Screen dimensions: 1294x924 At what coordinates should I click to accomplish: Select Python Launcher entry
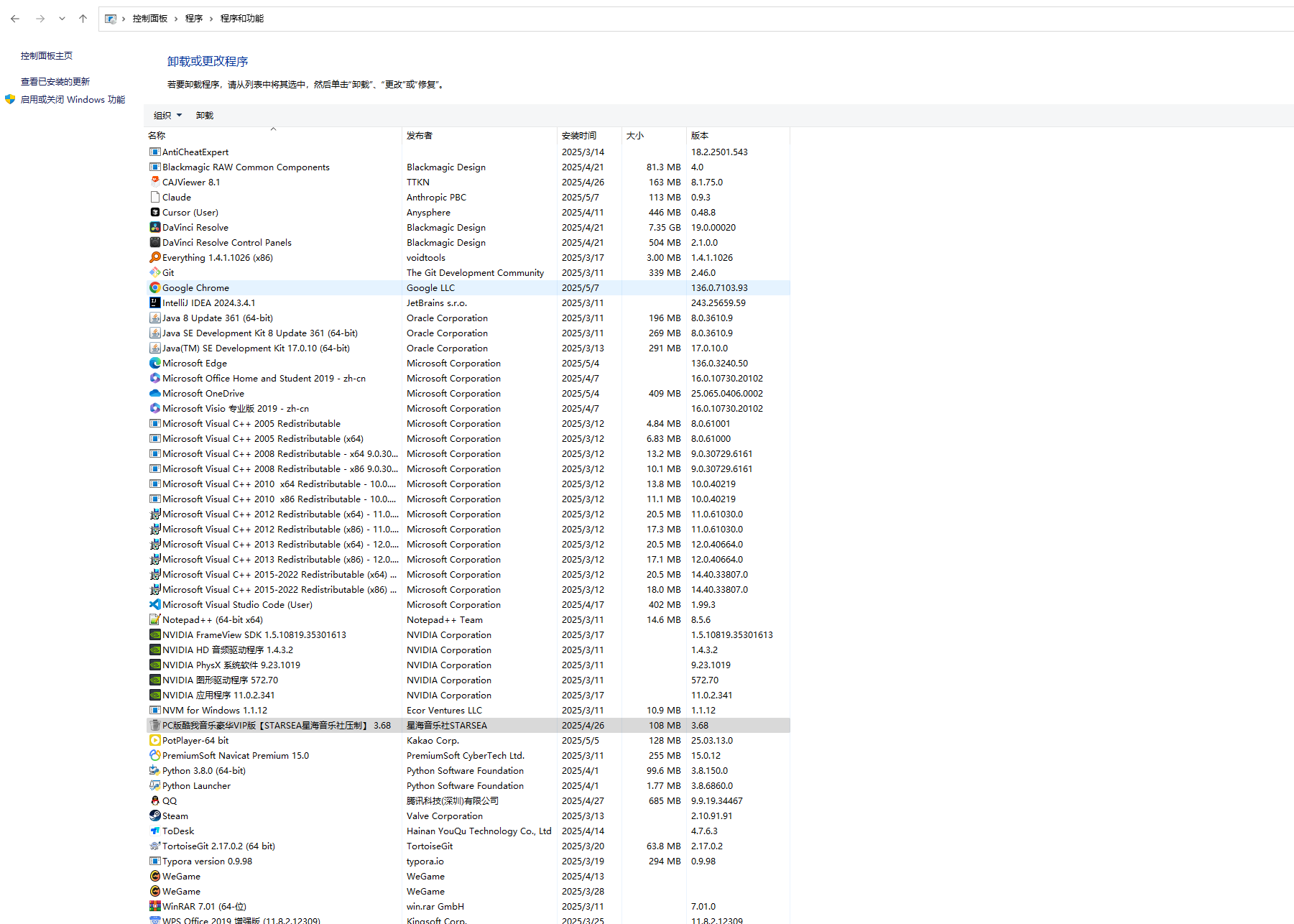click(468, 786)
